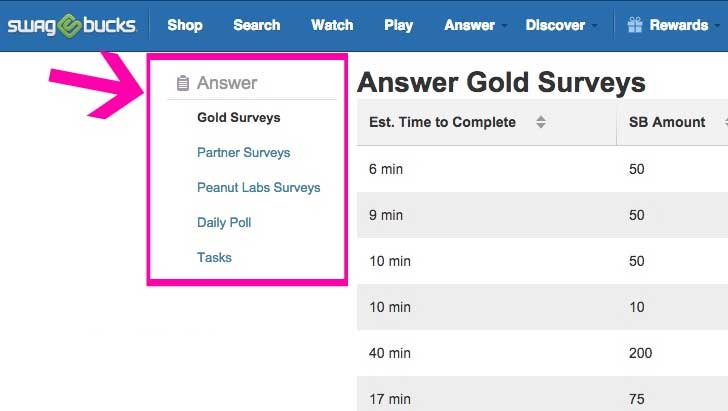728x411 pixels.
Task: Click the Rewards gift box icon
Action: coord(635,25)
